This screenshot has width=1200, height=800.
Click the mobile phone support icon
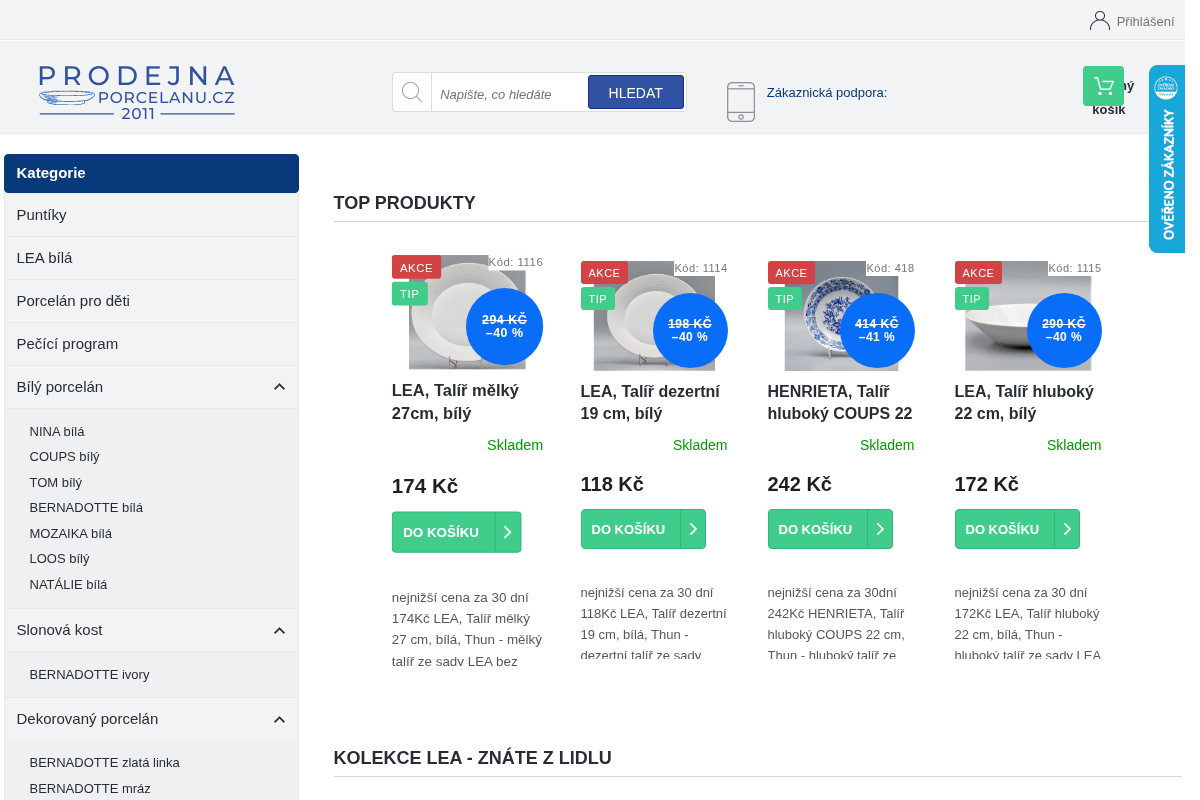tap(741, 102)
